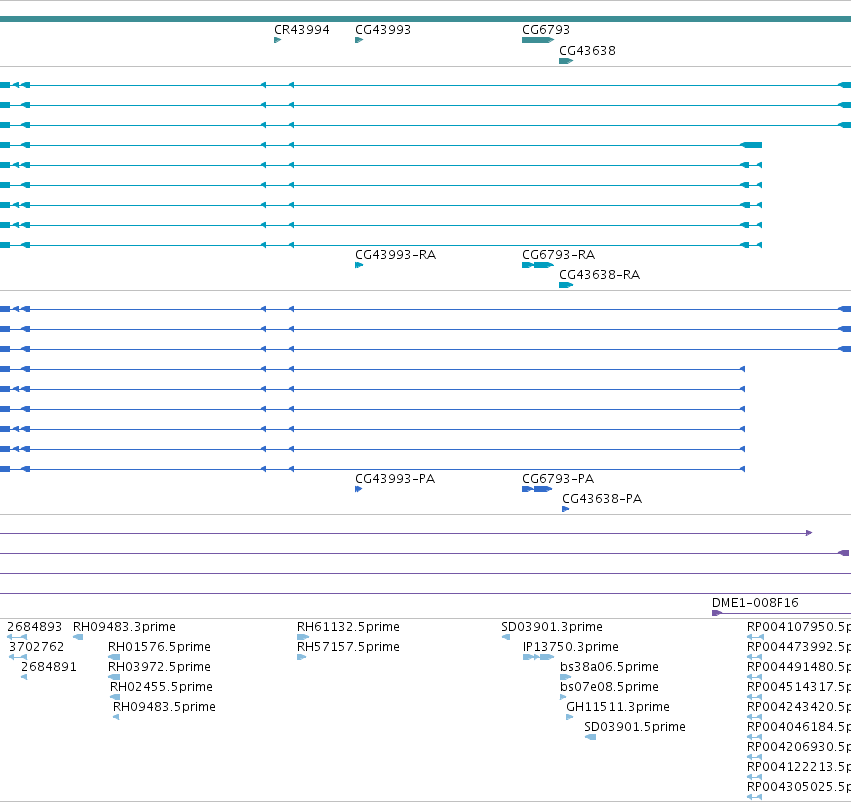Open the CG43993-RA transcript label
The image size is (851, 802).
tap(396, 255)
